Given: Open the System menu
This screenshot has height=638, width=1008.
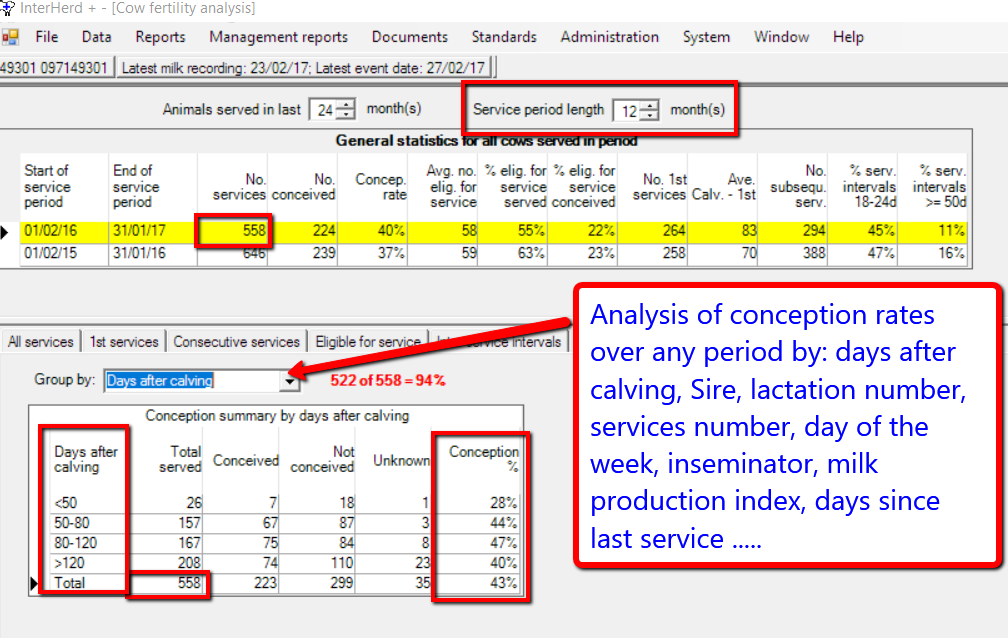Looking at the screenshot, I should [706, 37].
